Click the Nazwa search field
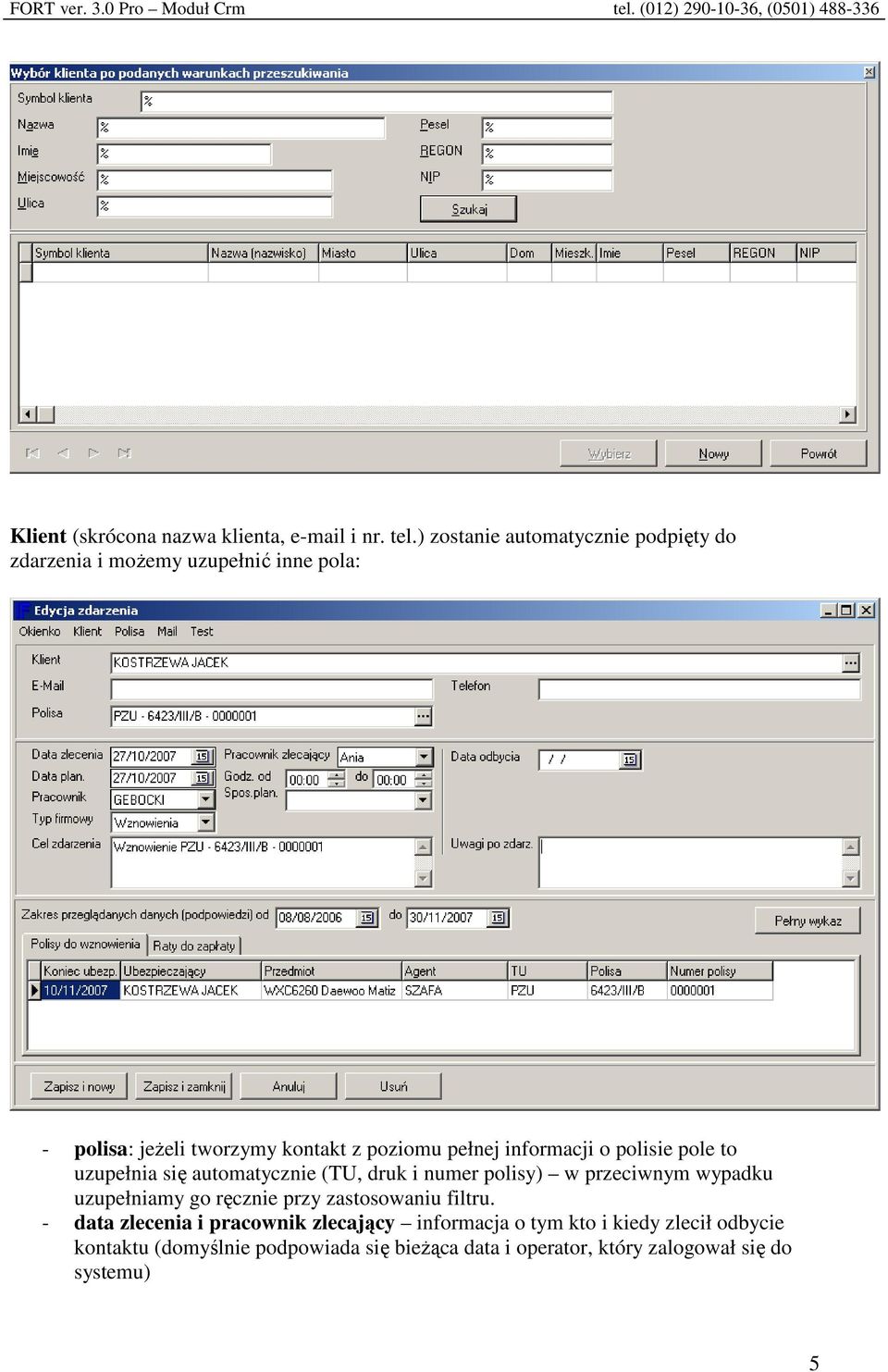The height and width of the screenshot is (1372, 888). [240, 128]
